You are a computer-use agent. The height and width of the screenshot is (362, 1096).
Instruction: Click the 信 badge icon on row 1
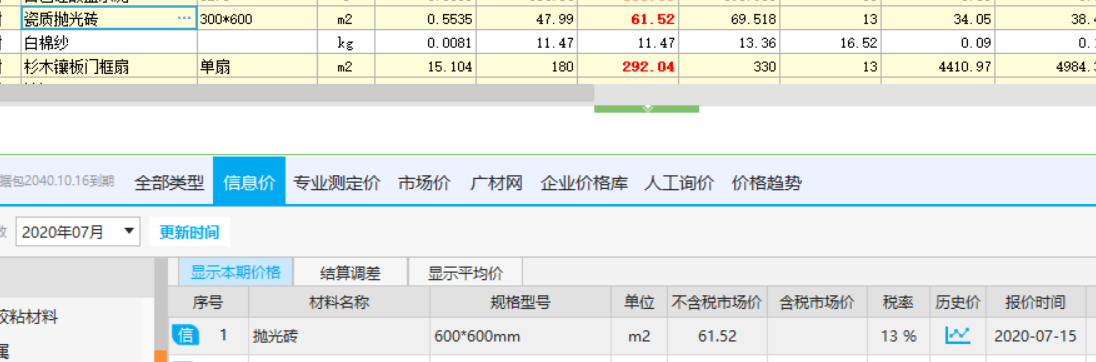[x=185, y=335]
